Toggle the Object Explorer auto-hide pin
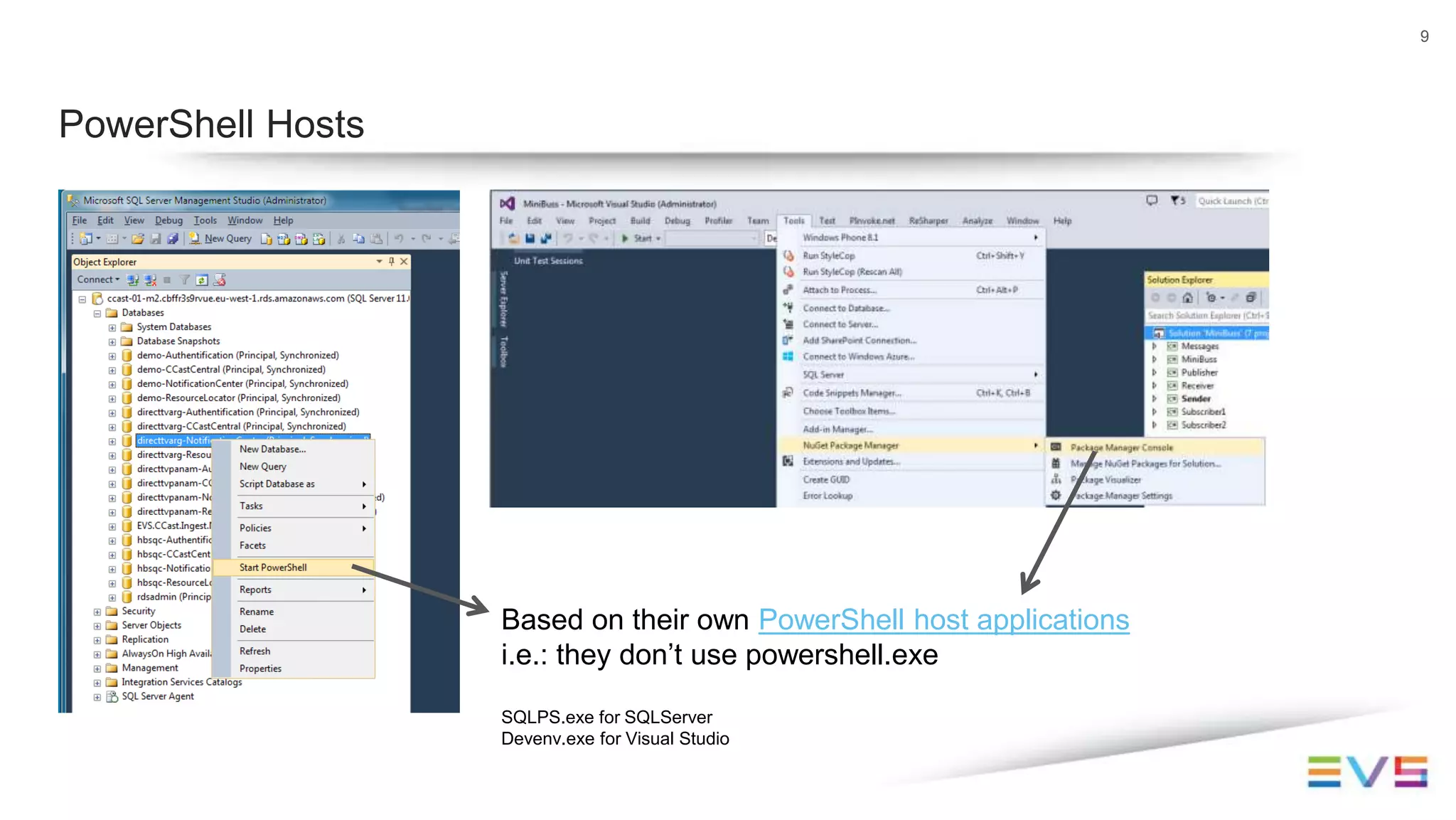Image resolution: width=1456 pixels, height=820 pixels. coord(391,262)
